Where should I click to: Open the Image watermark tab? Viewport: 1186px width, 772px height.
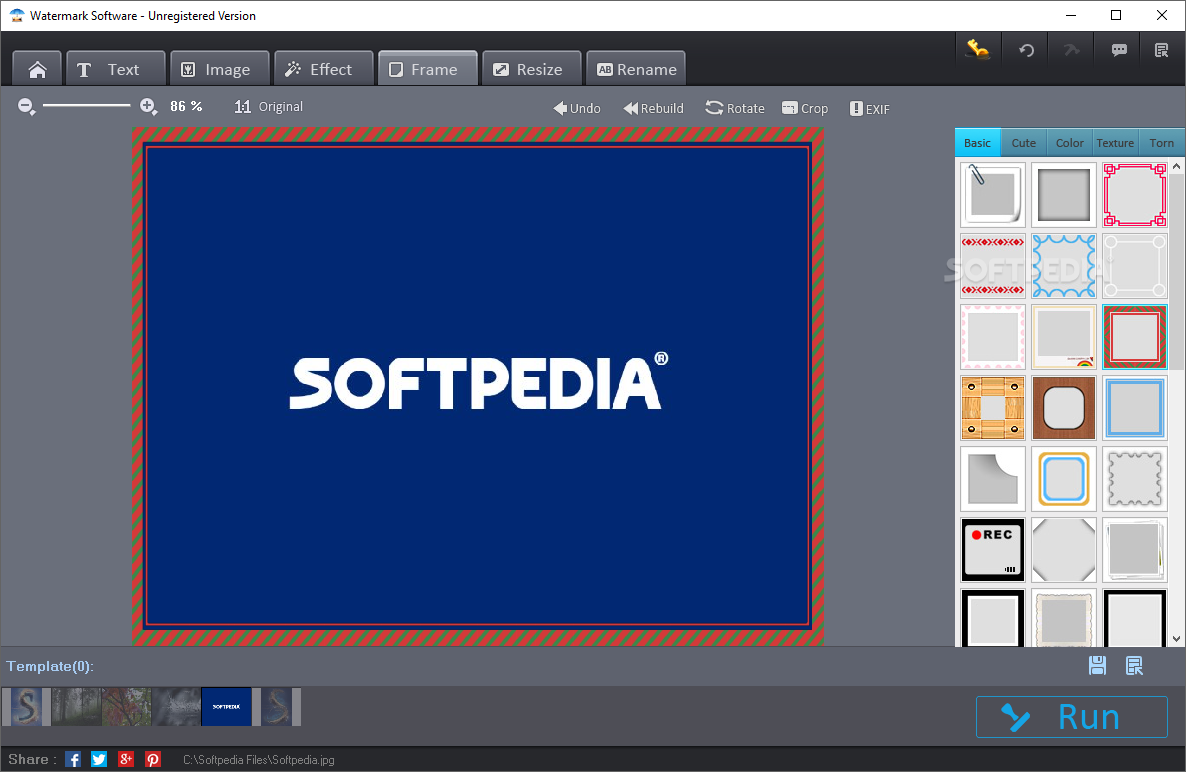point(220,69)
